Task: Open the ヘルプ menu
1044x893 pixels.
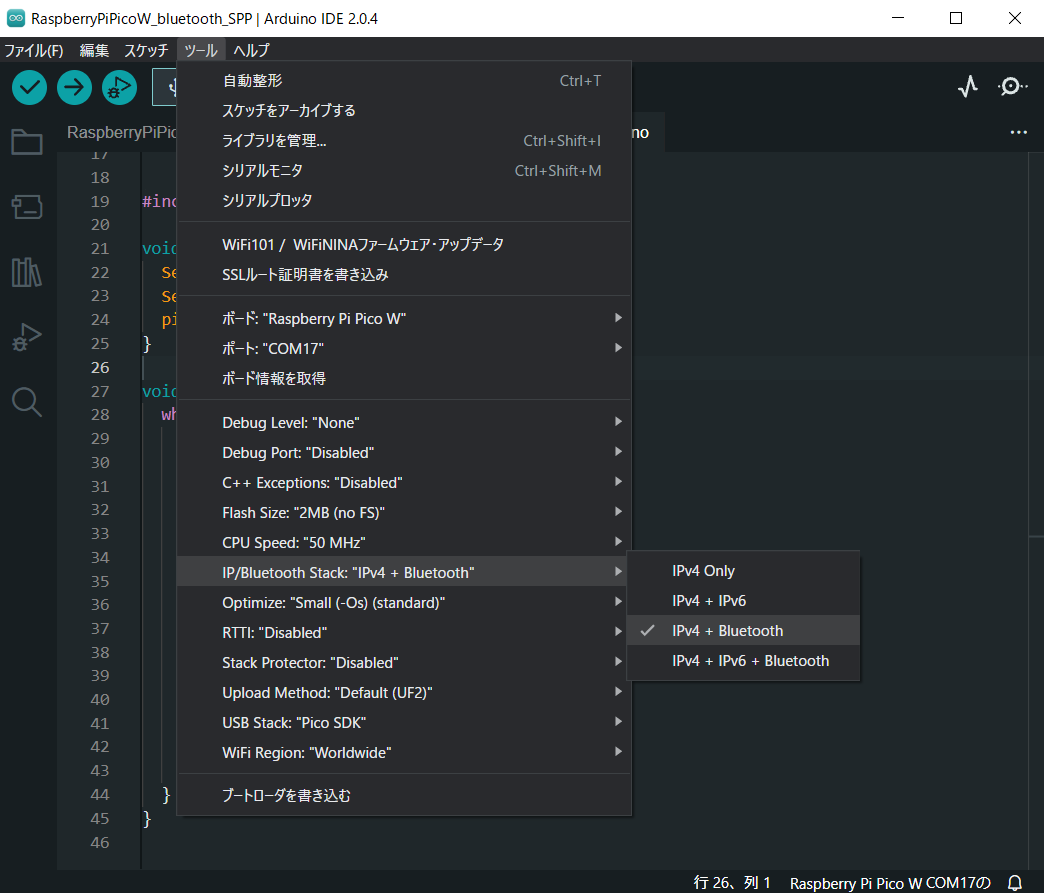Action: tap(251, 50)
